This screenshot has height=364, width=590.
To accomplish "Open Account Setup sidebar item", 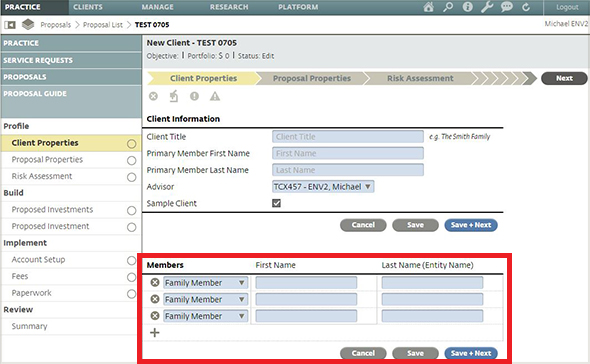I will click(x=38, y=260).
